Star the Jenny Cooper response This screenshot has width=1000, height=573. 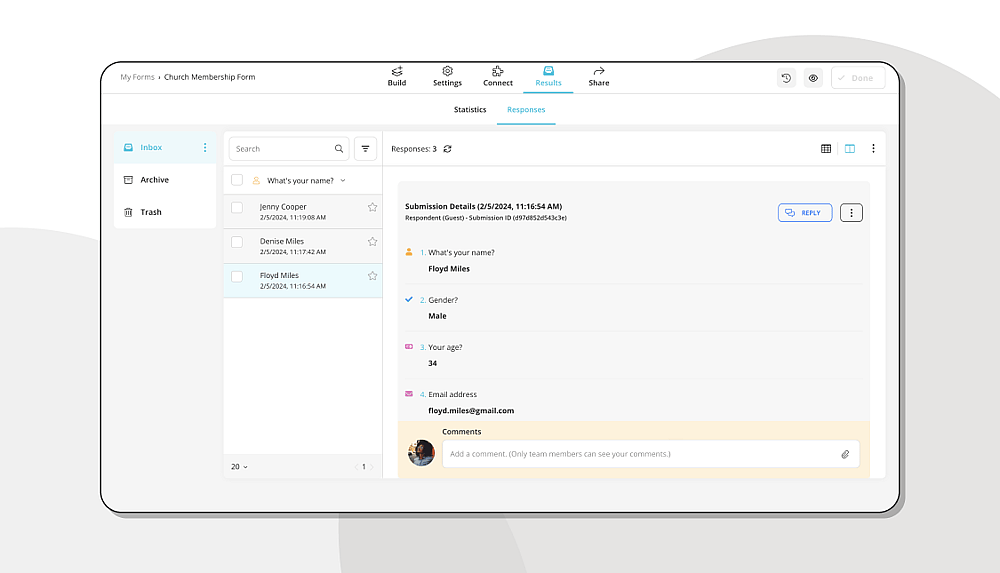point(372,207)
